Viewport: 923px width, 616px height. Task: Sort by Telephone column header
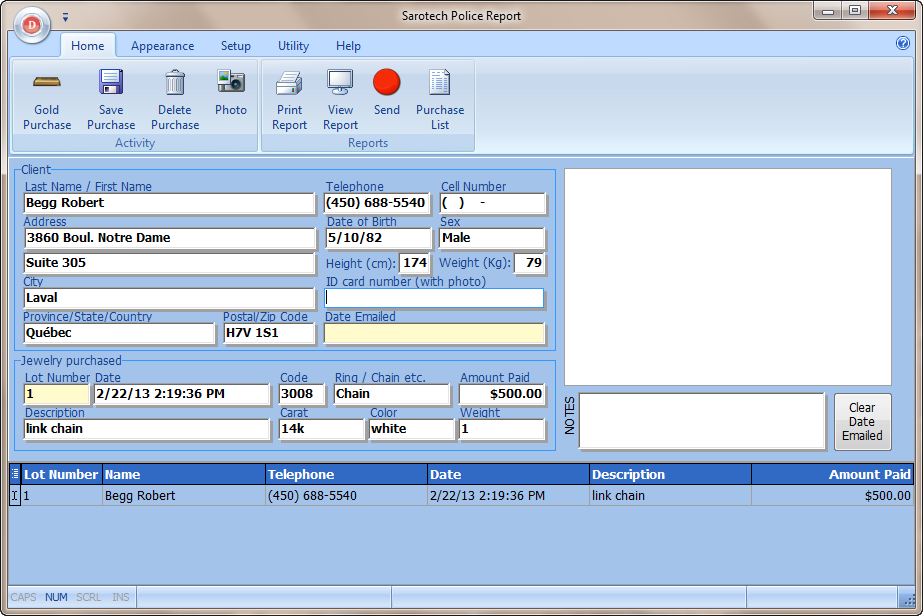pos(346,474)
